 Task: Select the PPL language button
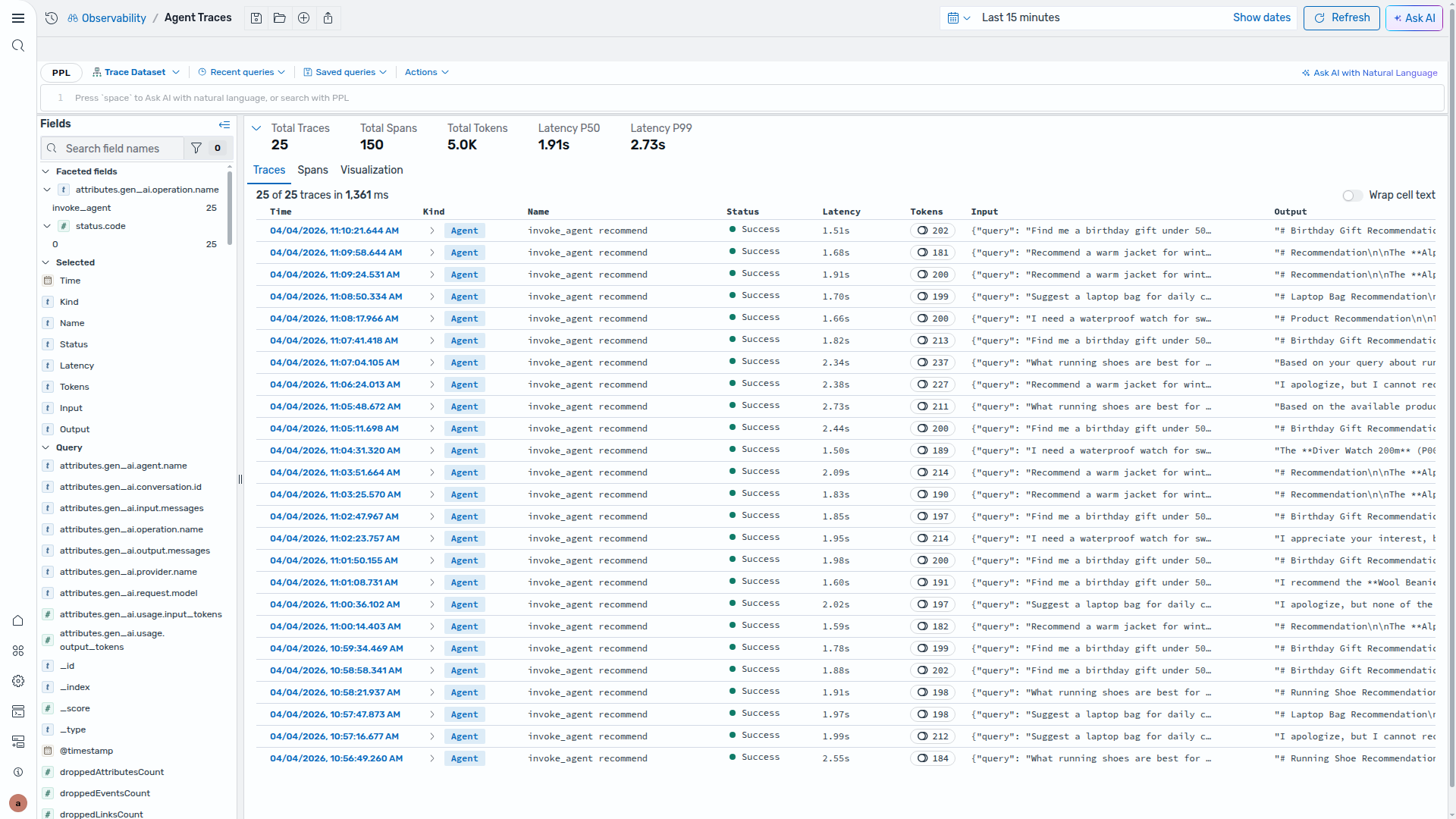click(x=61, y=73)
